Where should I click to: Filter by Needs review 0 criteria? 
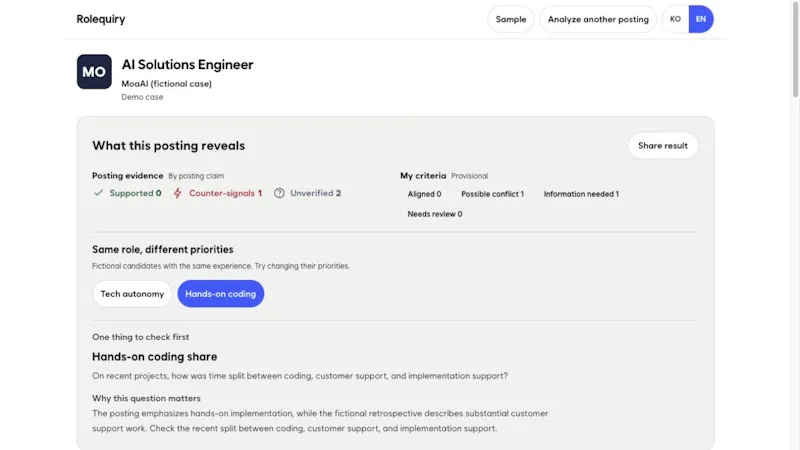(x=435, y=214)
